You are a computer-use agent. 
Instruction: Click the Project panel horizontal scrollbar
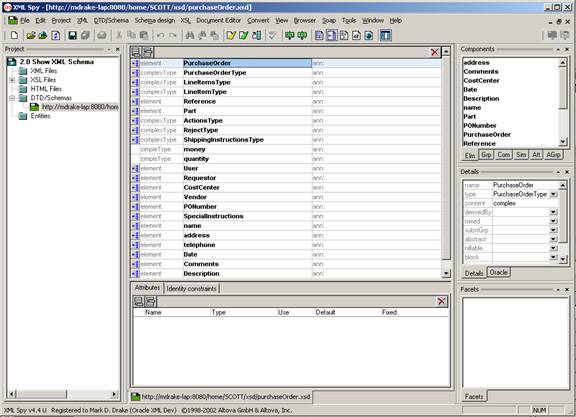tap(63, 394)
